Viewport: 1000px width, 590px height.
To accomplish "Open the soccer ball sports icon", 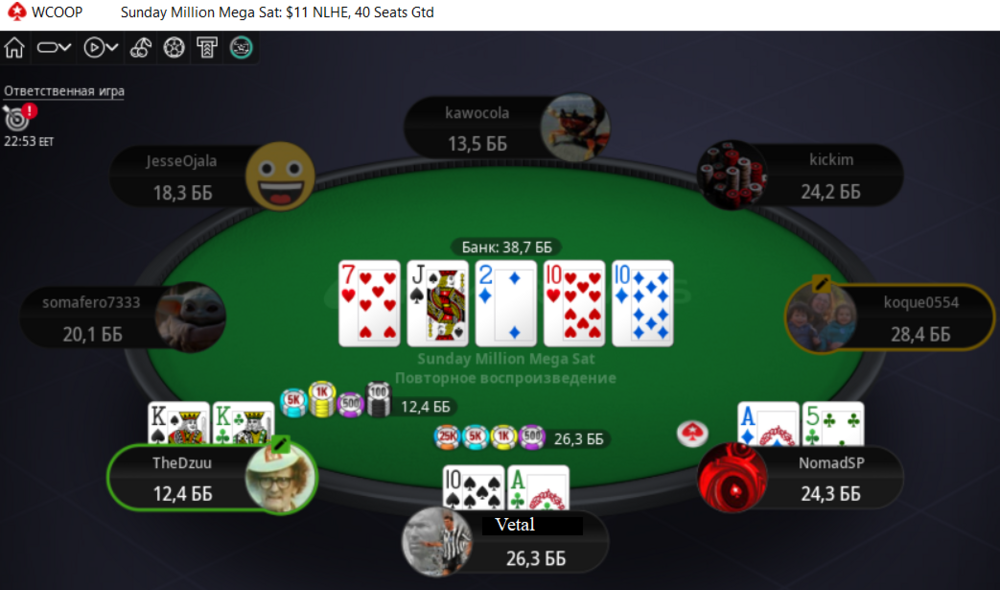I will [174, 48].
